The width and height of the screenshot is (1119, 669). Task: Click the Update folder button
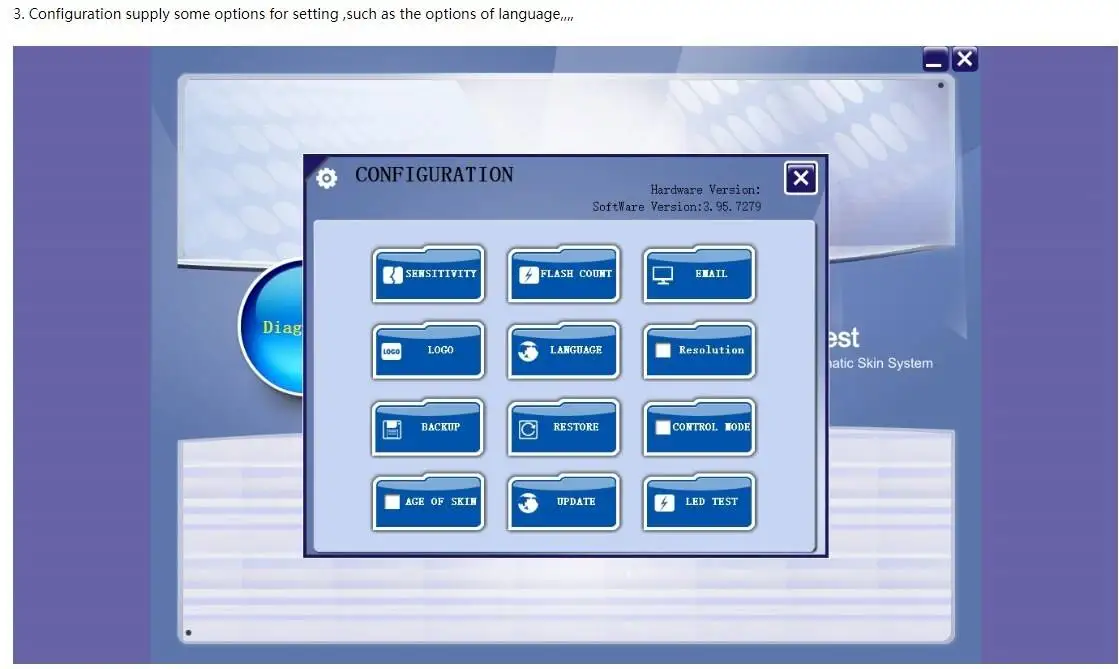pos(564,503)
